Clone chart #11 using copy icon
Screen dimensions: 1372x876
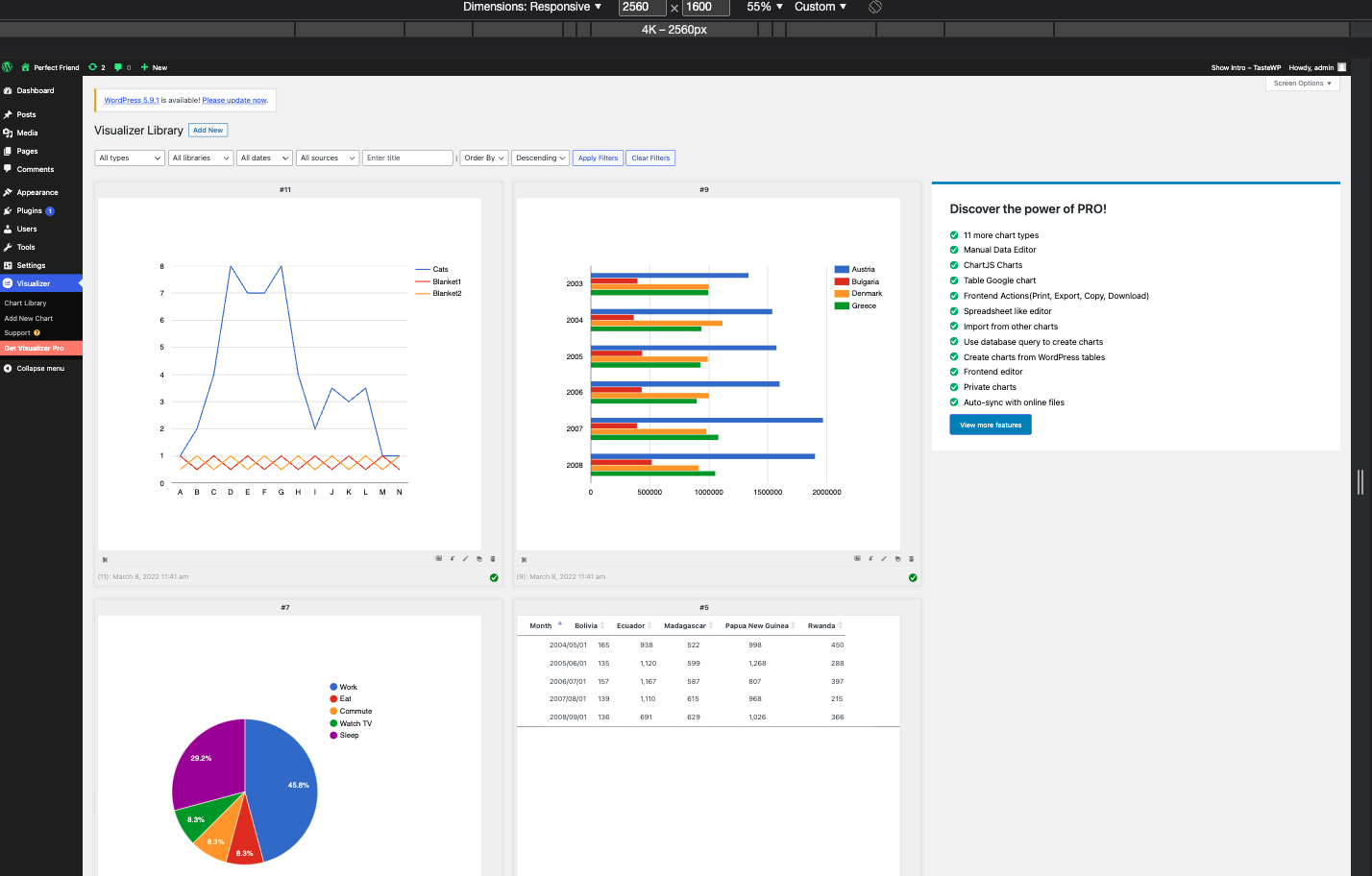pos(479,558)
